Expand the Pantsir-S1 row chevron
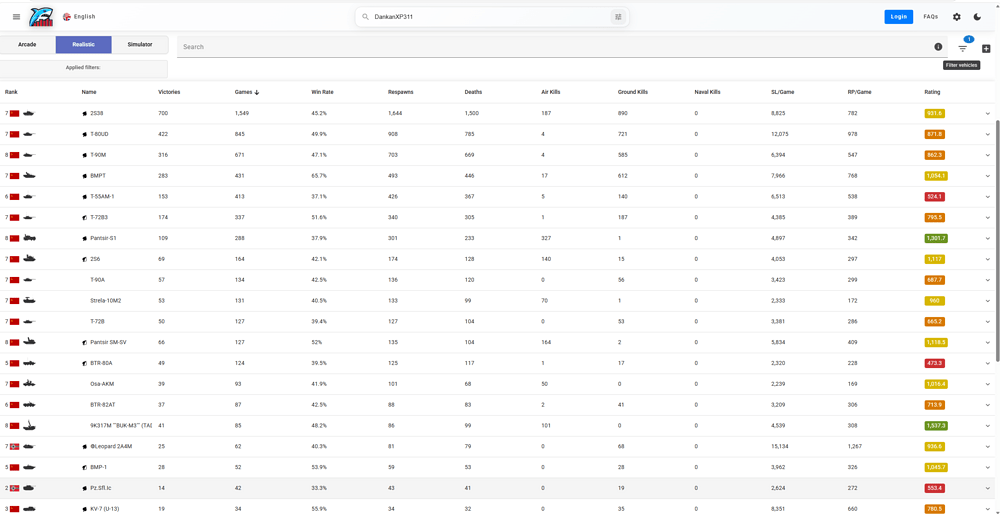Image resolution: width=1000 pixels, height=514 pixels. tap(987, 238)
